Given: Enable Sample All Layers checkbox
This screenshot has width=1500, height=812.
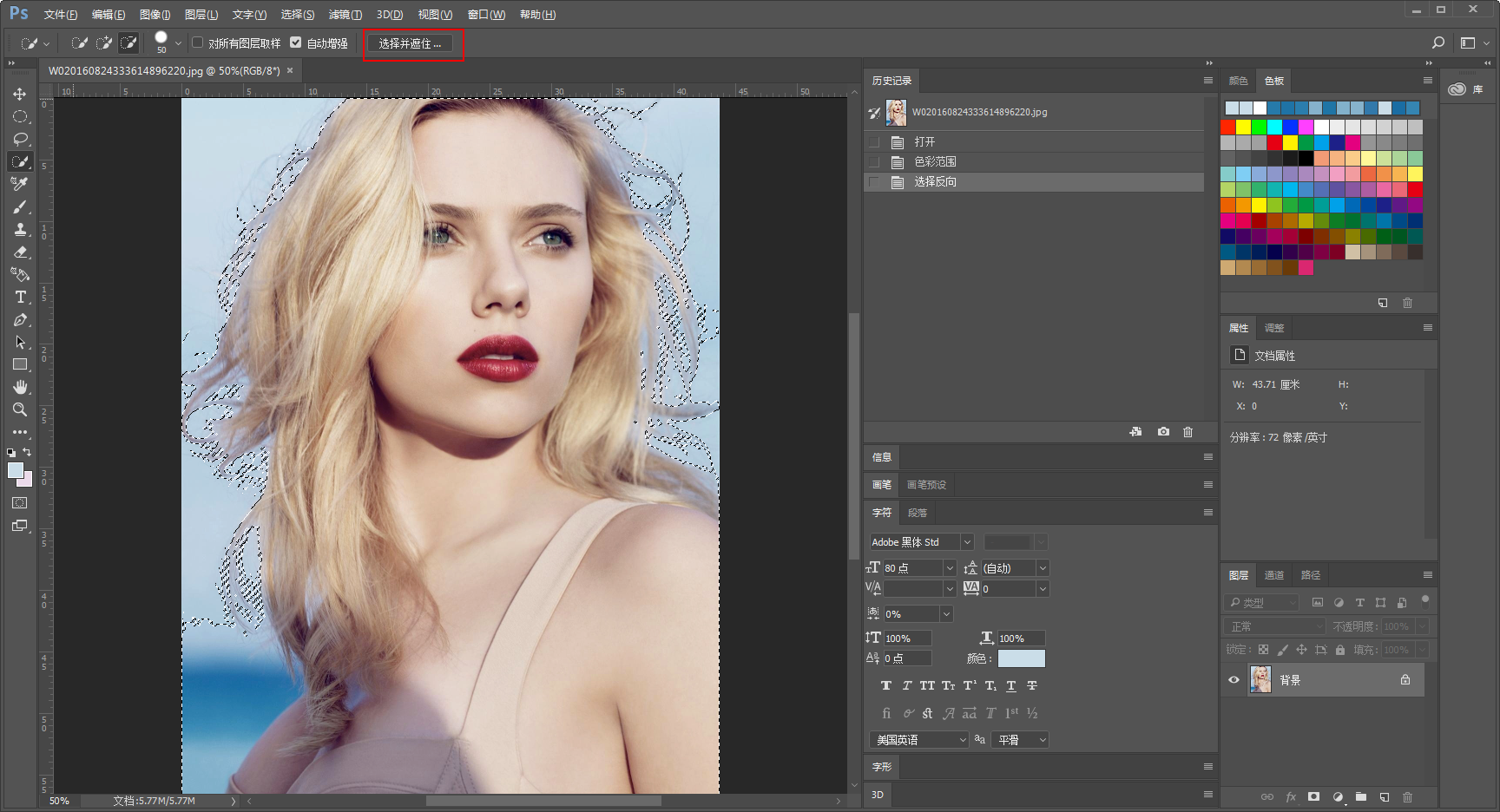Looking at the screenshot, I should (198, 43).
